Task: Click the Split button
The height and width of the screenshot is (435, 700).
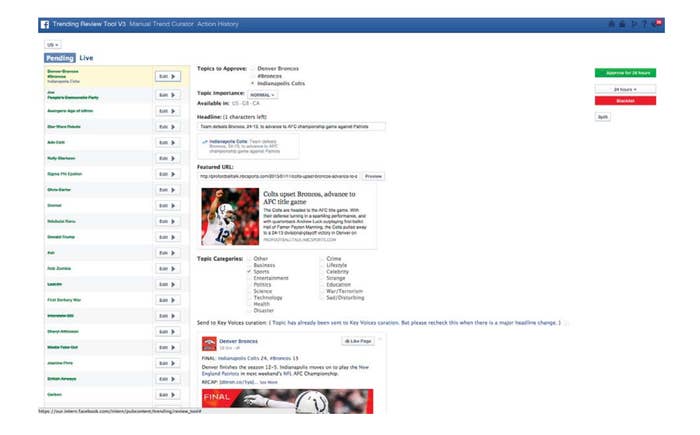Action: (x=603, y=117)
